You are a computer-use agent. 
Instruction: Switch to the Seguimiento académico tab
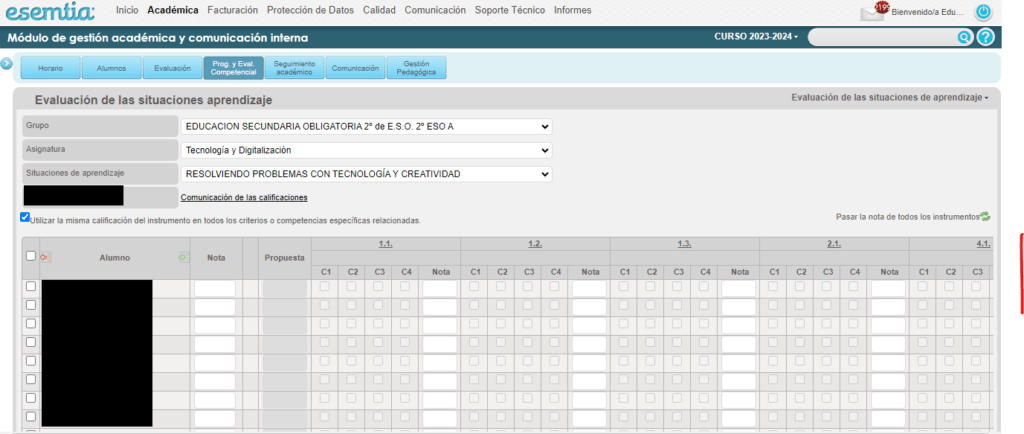click(x=294, y=68)
